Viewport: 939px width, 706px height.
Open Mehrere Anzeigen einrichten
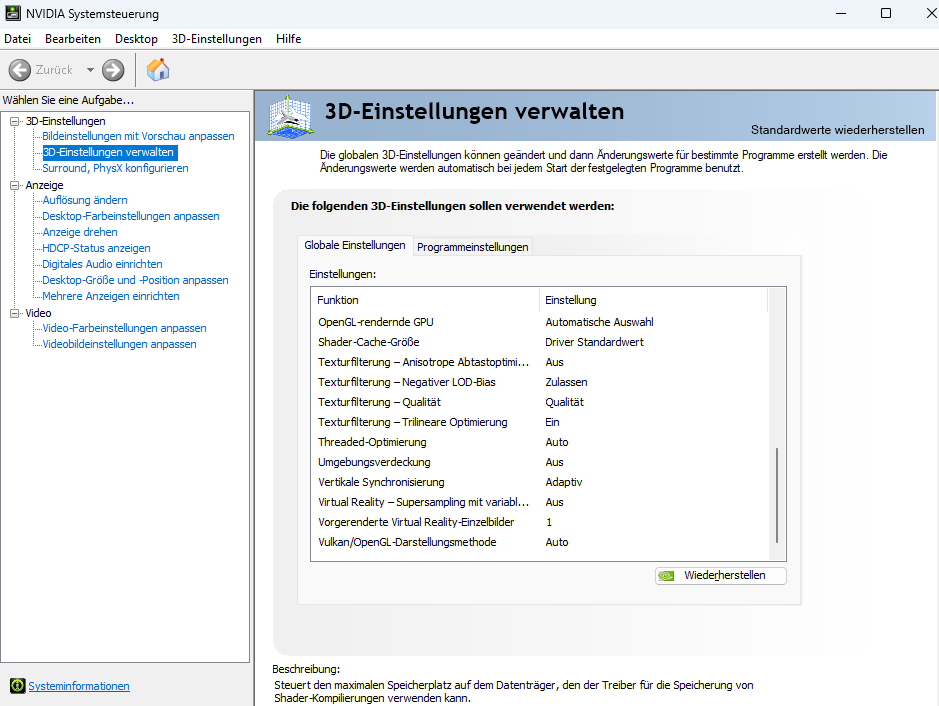coord(110,296)
